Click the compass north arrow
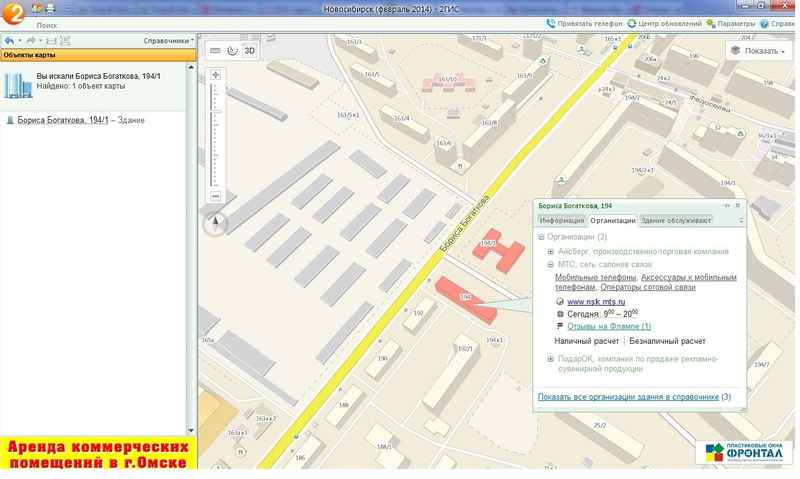This screenshot has height=479, width=800. [x=216, y=224]
